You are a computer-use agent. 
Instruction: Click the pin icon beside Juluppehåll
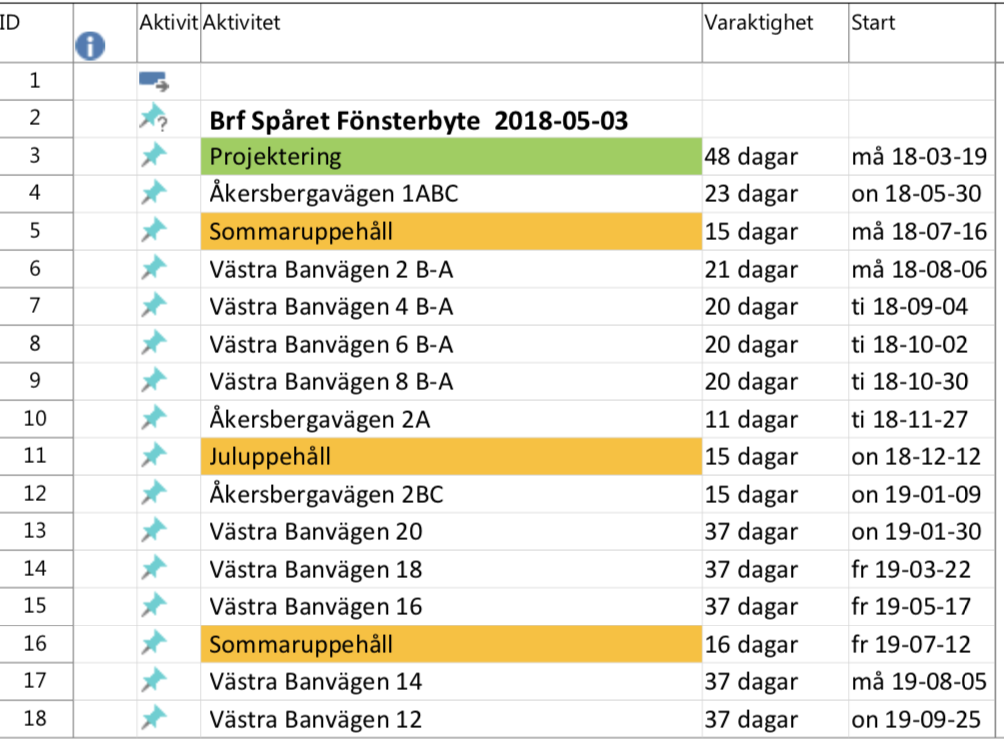[x=153, y=456]
